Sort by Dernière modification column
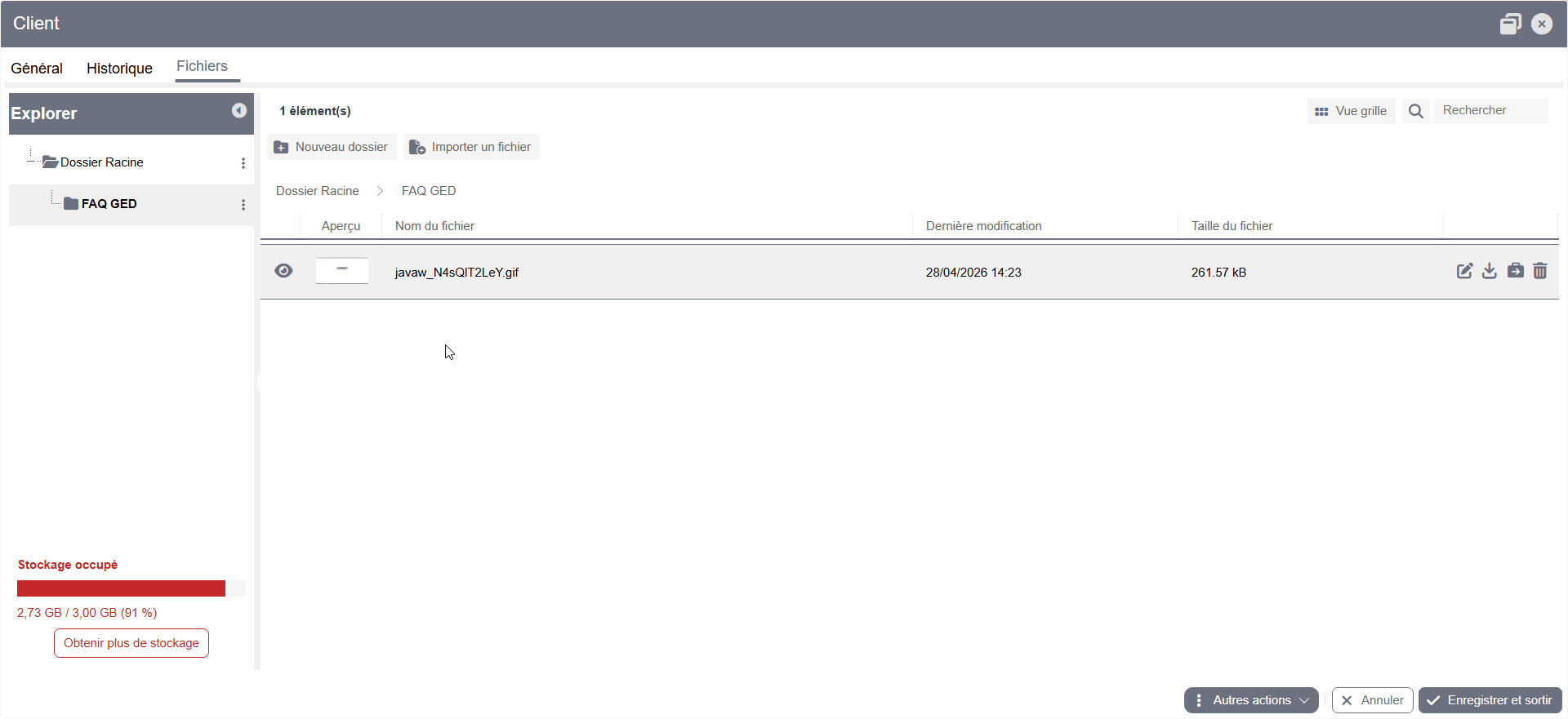 [x=984, y=226]
